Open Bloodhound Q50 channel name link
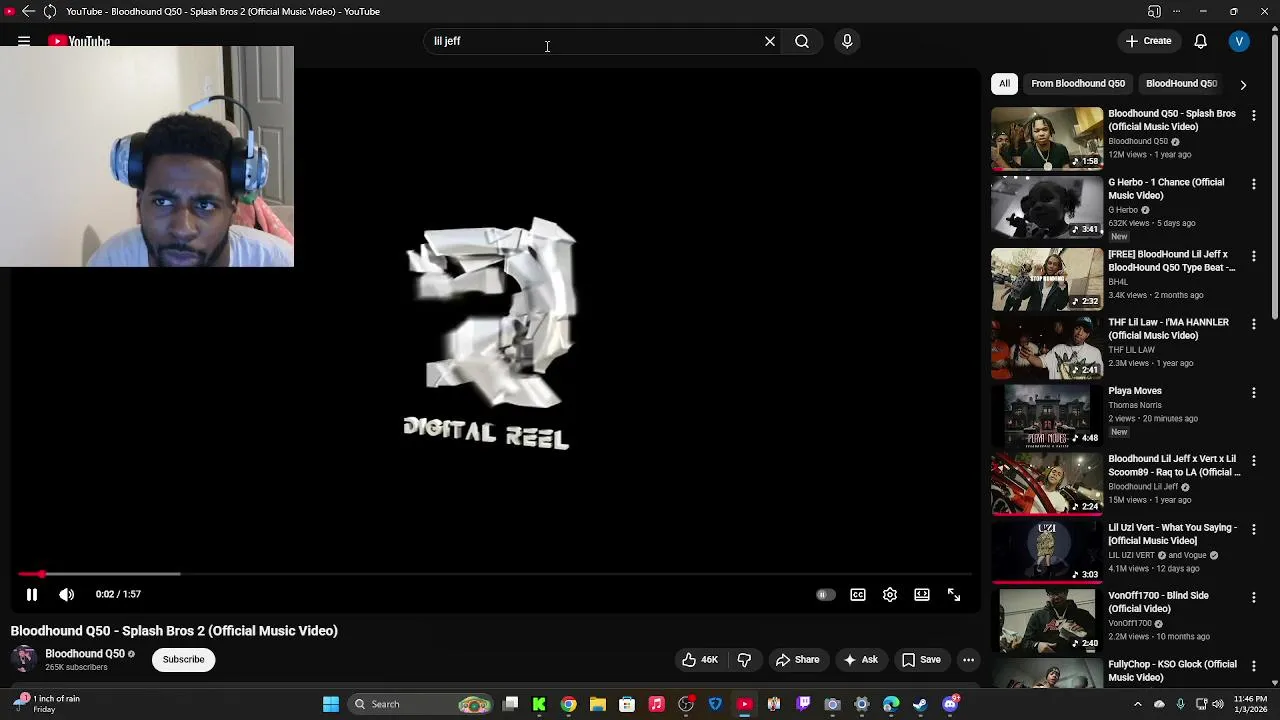1280x720 pixels. (85, 654)
